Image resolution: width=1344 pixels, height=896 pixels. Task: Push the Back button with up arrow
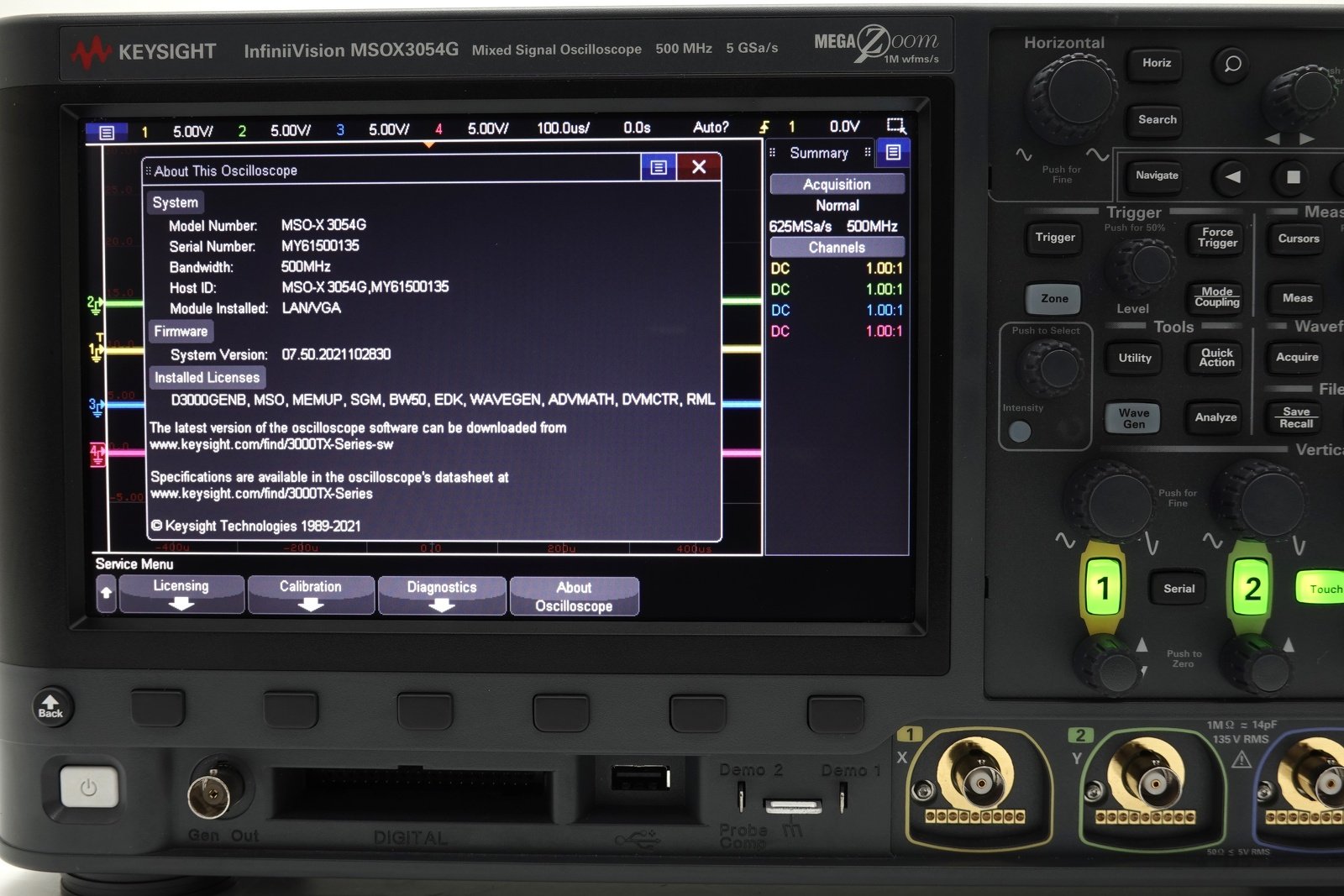pyautogui.click(x=50, y=705)
